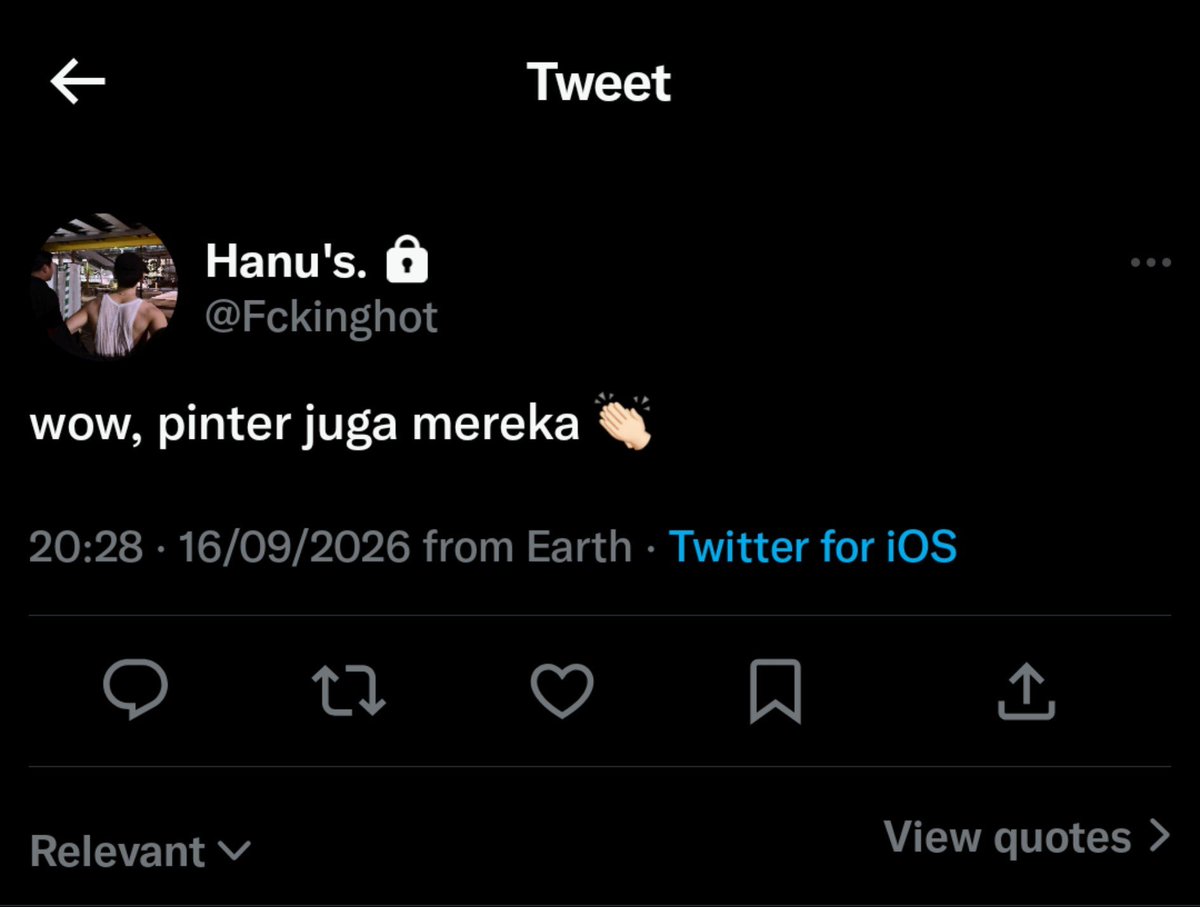Go back using the left arrow

click(78, 82)
